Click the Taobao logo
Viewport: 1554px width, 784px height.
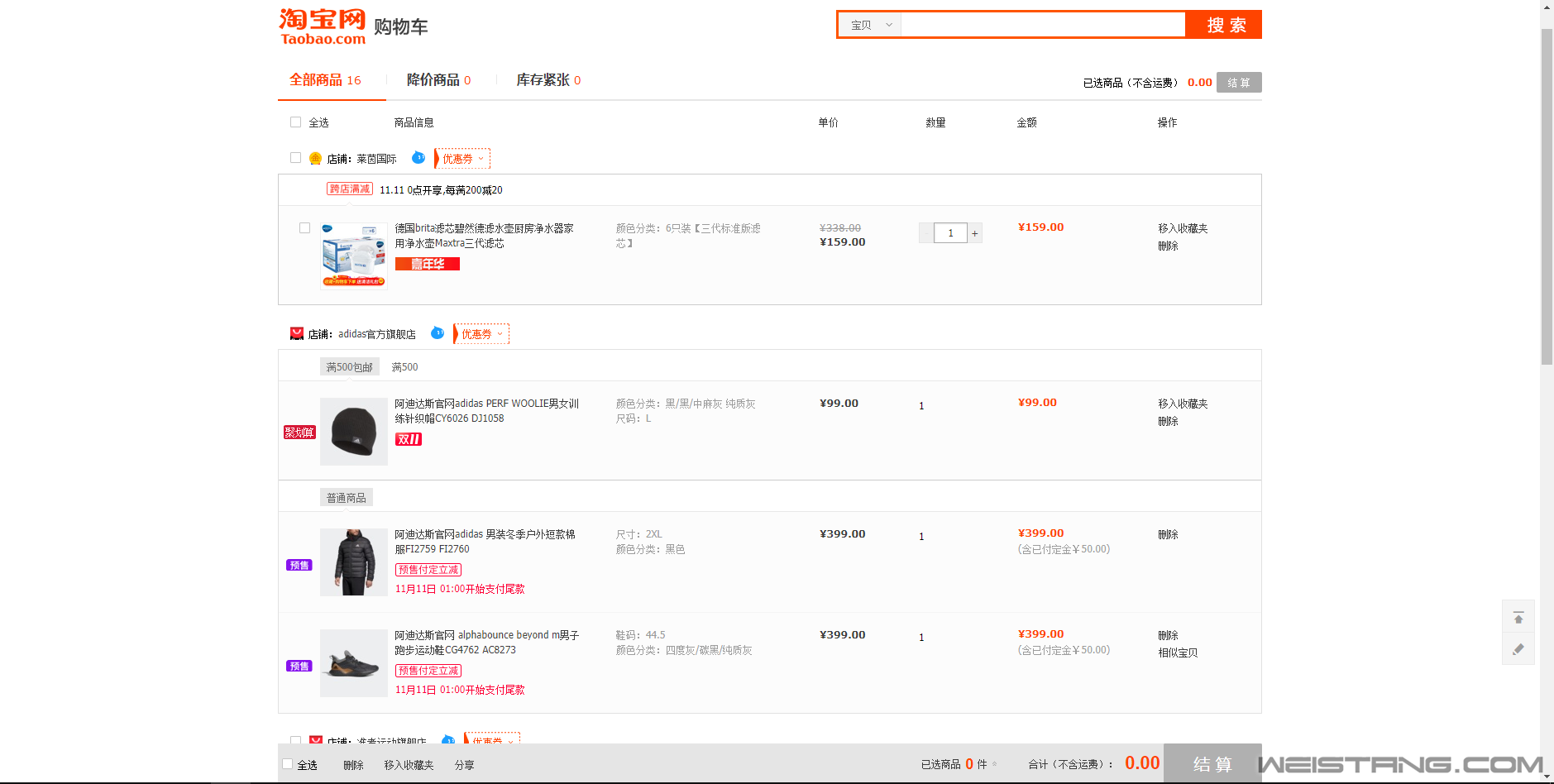click(322, 26)
